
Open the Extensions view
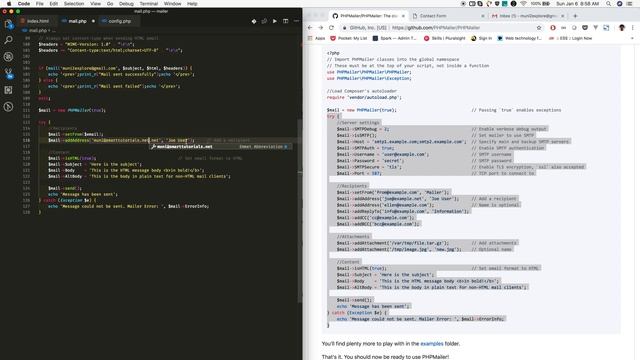point(8,90)
